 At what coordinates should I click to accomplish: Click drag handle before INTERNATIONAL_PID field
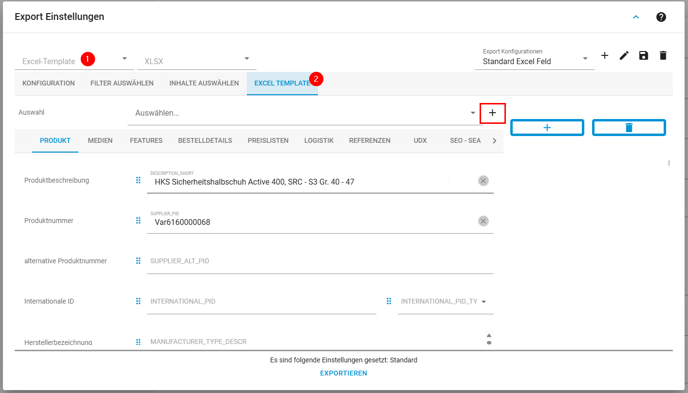tap(138, 301)
